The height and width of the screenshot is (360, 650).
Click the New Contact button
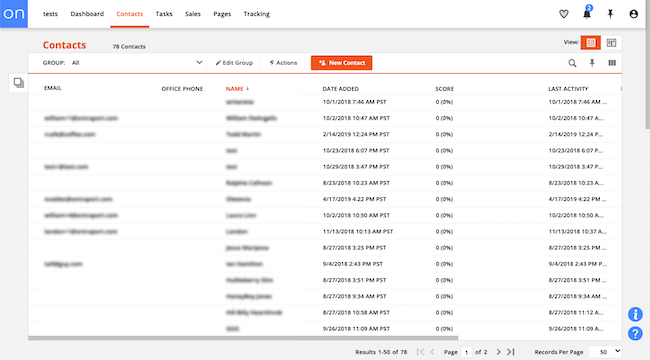tap(341, 63)
